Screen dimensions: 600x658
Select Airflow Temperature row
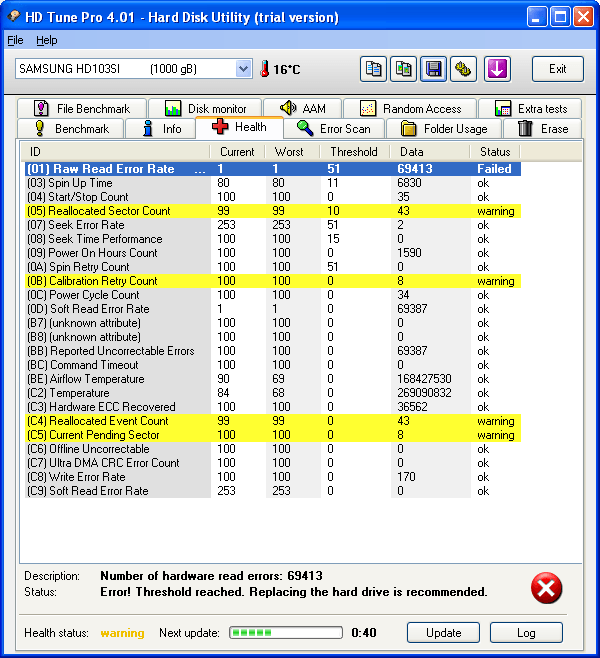[273, 379]
